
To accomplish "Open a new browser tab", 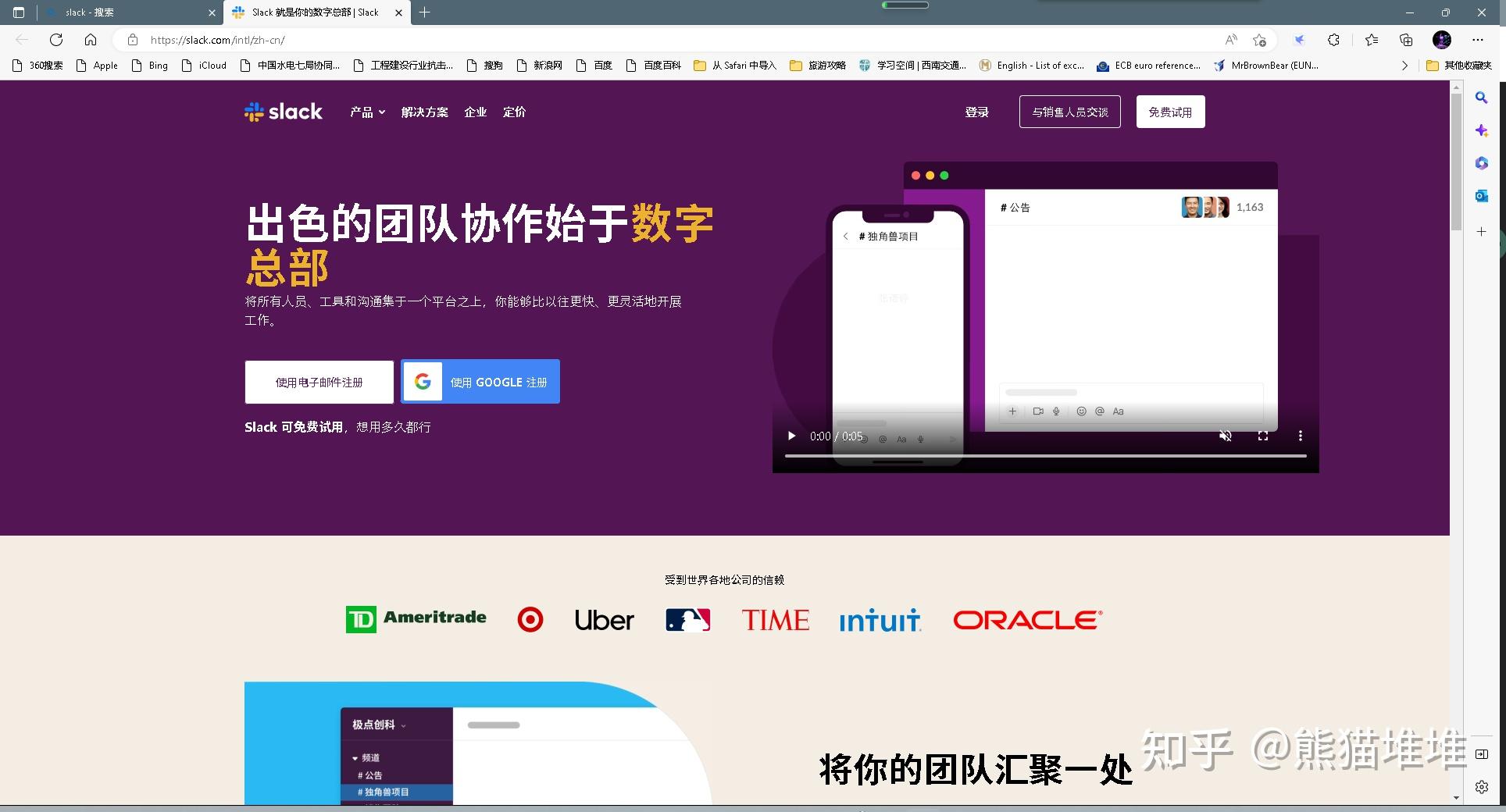I will (x=424, y=12).
